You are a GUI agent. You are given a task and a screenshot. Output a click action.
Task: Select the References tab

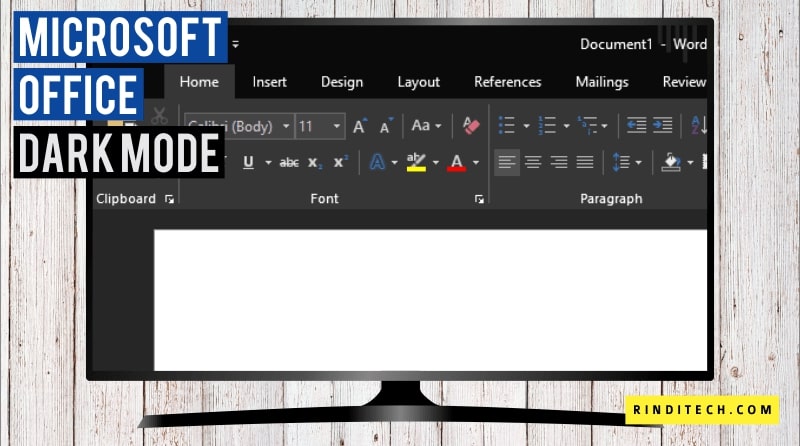[508, 82]
